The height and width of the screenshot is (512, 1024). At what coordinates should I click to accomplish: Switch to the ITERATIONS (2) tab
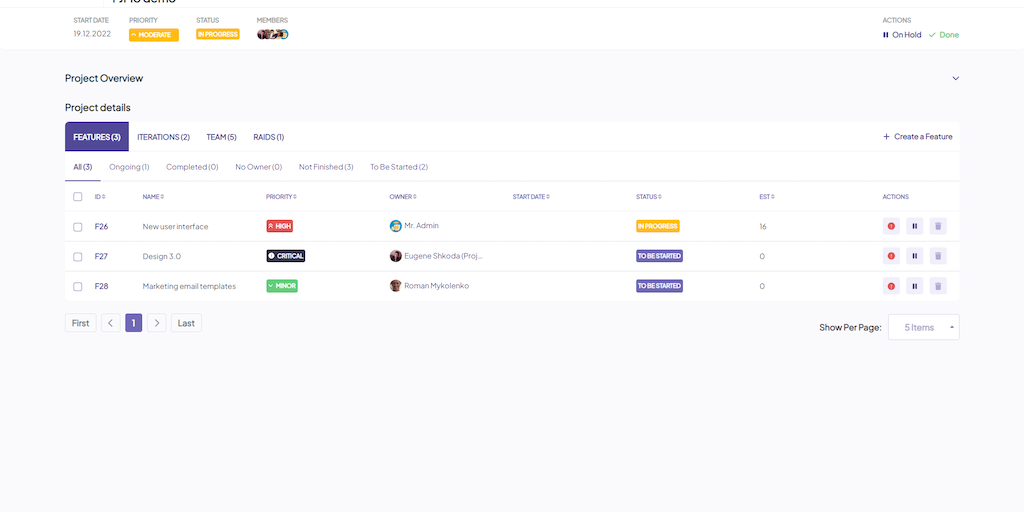[x=163, y=137]
